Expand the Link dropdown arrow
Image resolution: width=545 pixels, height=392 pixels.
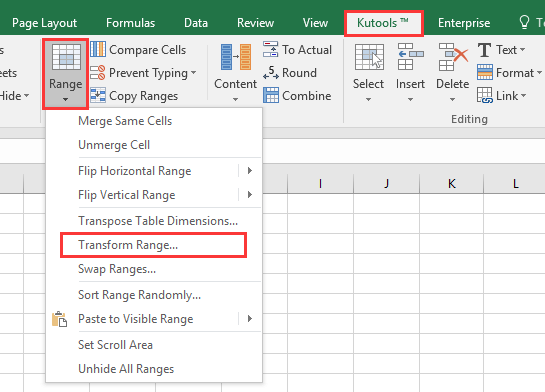click(x=523, y=96)
